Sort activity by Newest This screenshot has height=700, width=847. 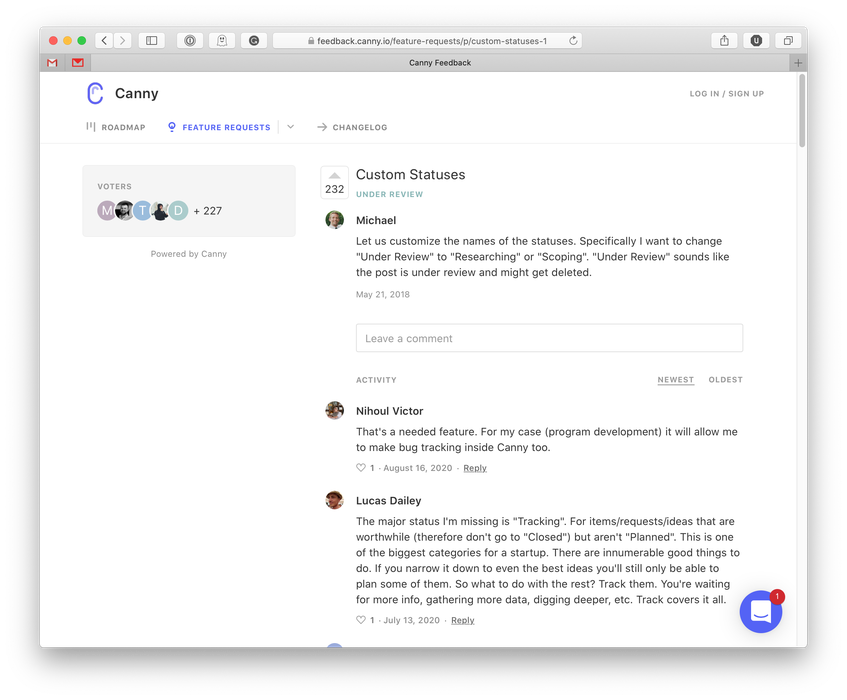pos(676,380)
